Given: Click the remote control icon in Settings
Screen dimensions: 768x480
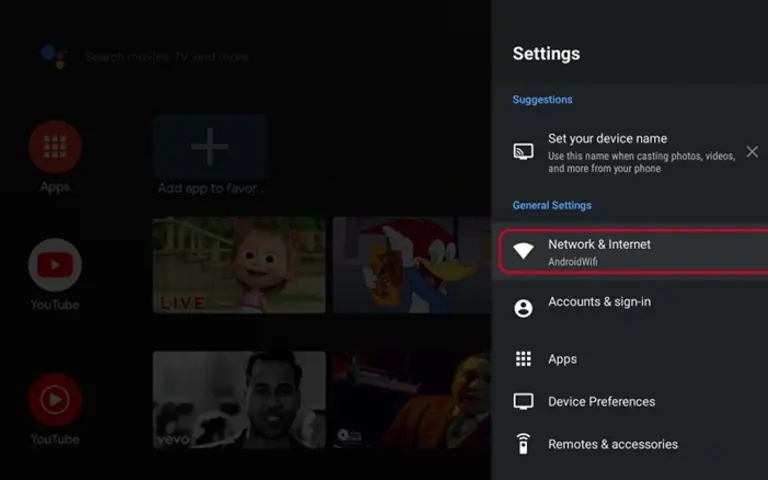Looking at the screenshot, I should (523, 444).
